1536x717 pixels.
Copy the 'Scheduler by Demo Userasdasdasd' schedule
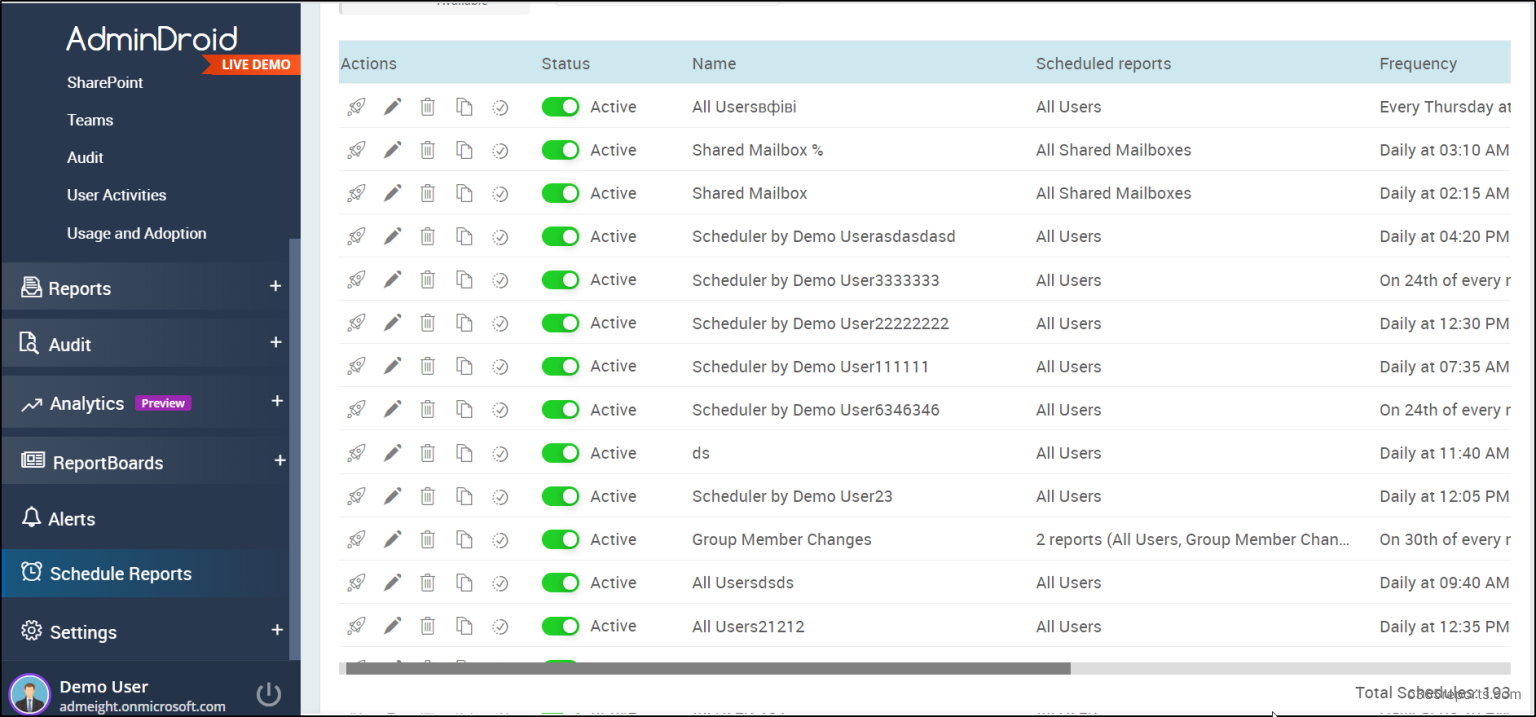464,236
